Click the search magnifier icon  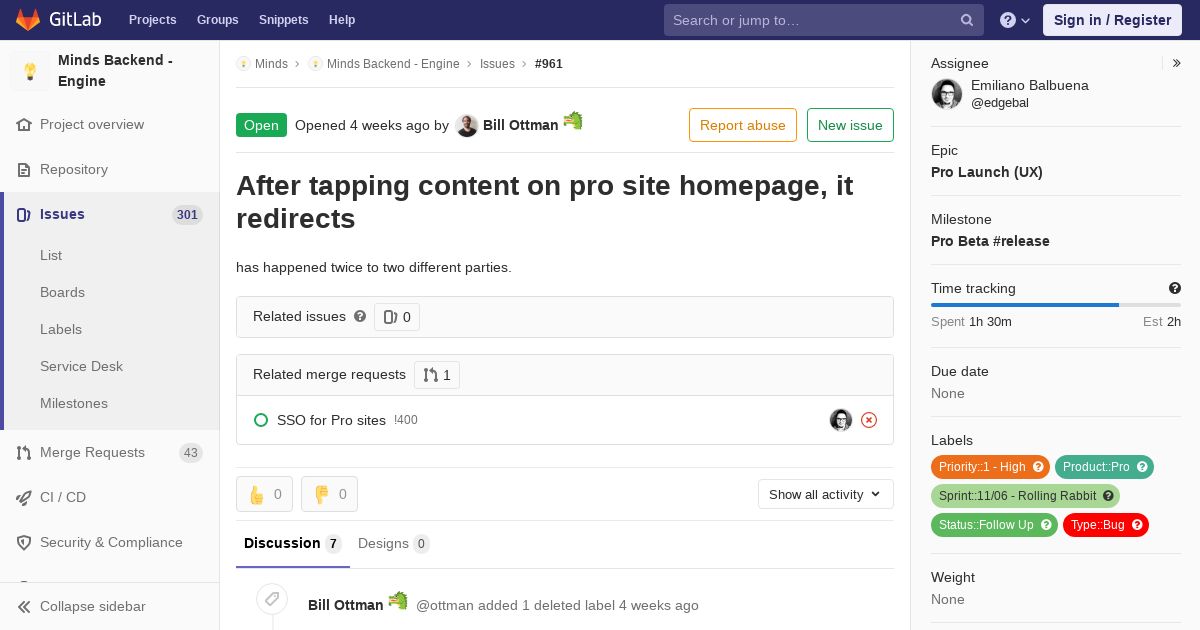pos(967,20)
